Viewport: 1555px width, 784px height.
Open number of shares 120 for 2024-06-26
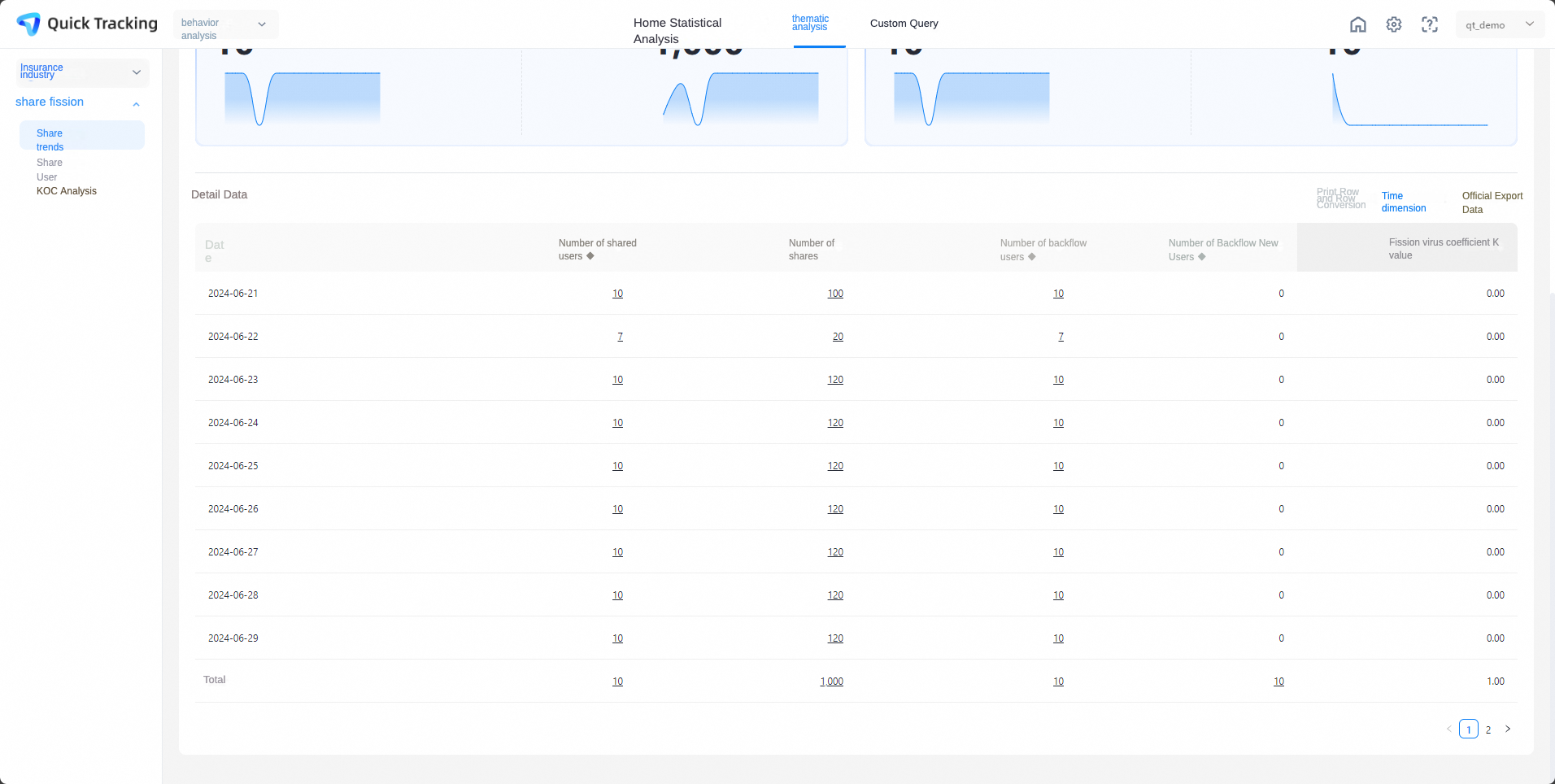[x=835, y=509]
